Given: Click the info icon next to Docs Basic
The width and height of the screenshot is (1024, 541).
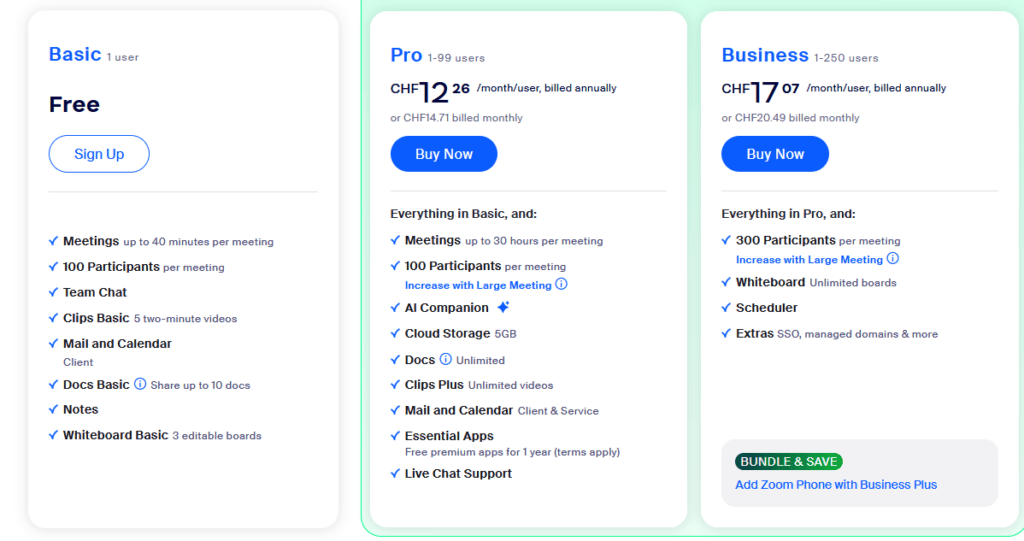Looking at the screenshot, I should pos(140,384).
